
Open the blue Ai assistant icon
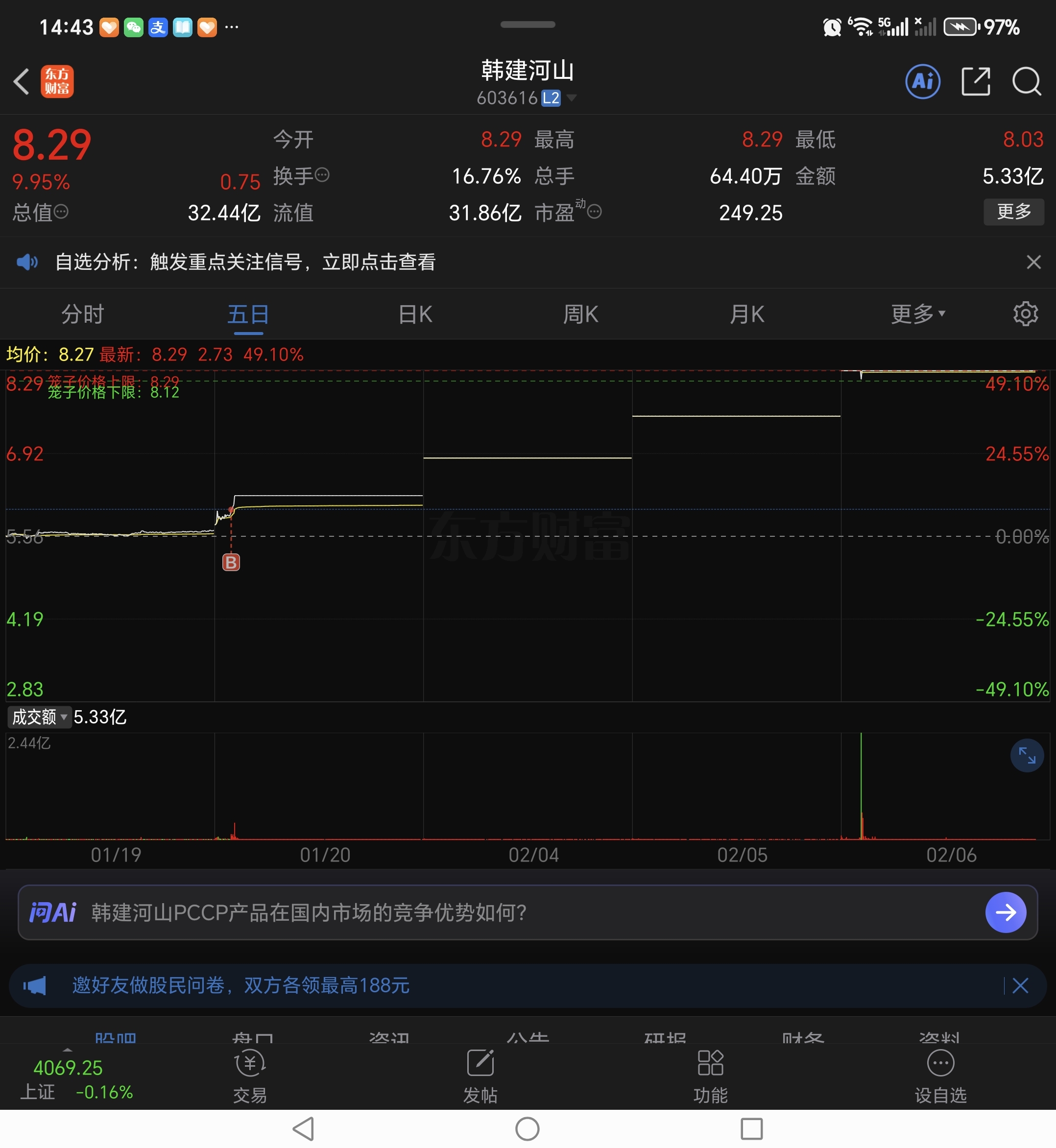pos(922,82)
